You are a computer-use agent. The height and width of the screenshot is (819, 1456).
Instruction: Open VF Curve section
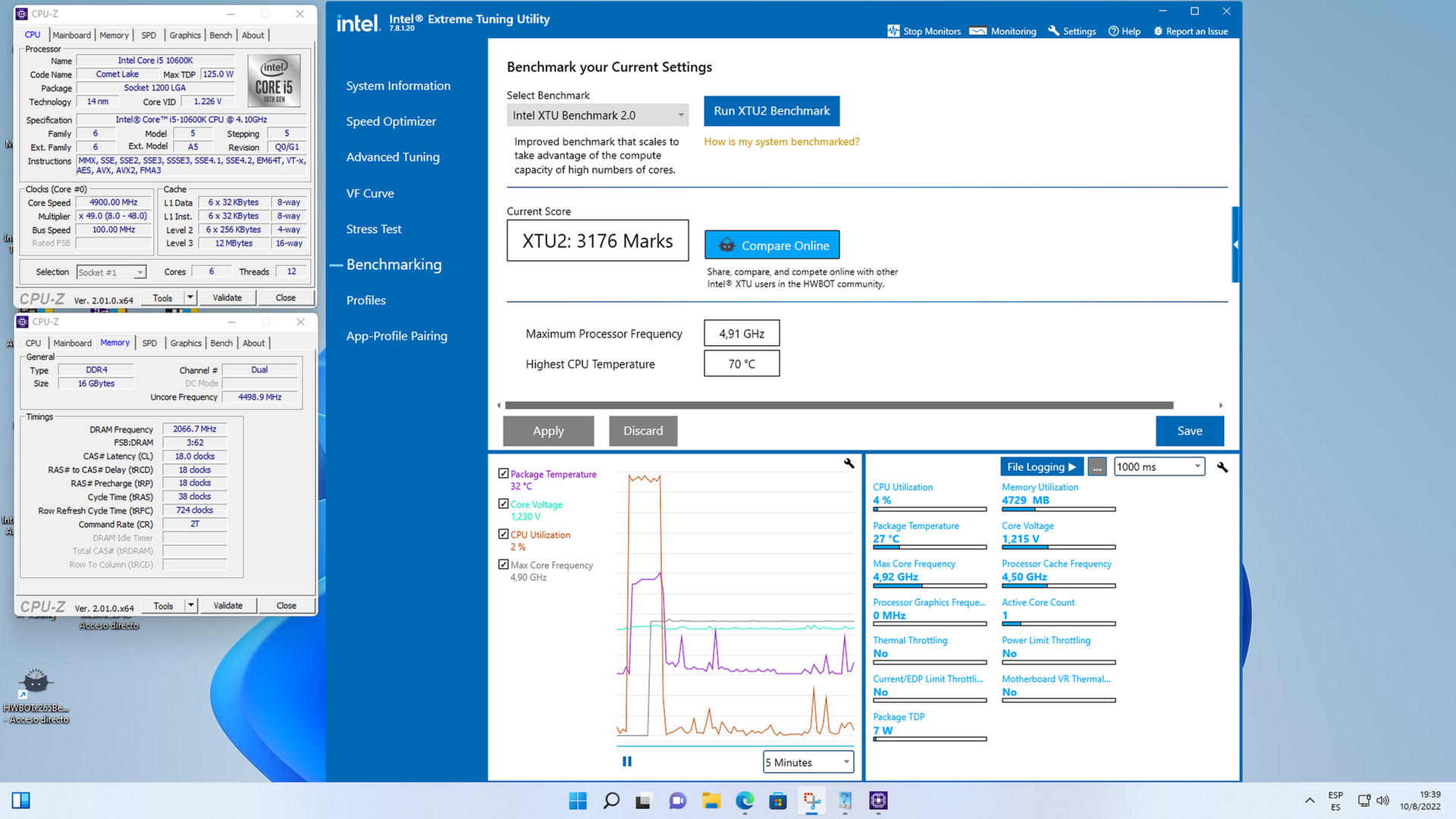point(370,193)
